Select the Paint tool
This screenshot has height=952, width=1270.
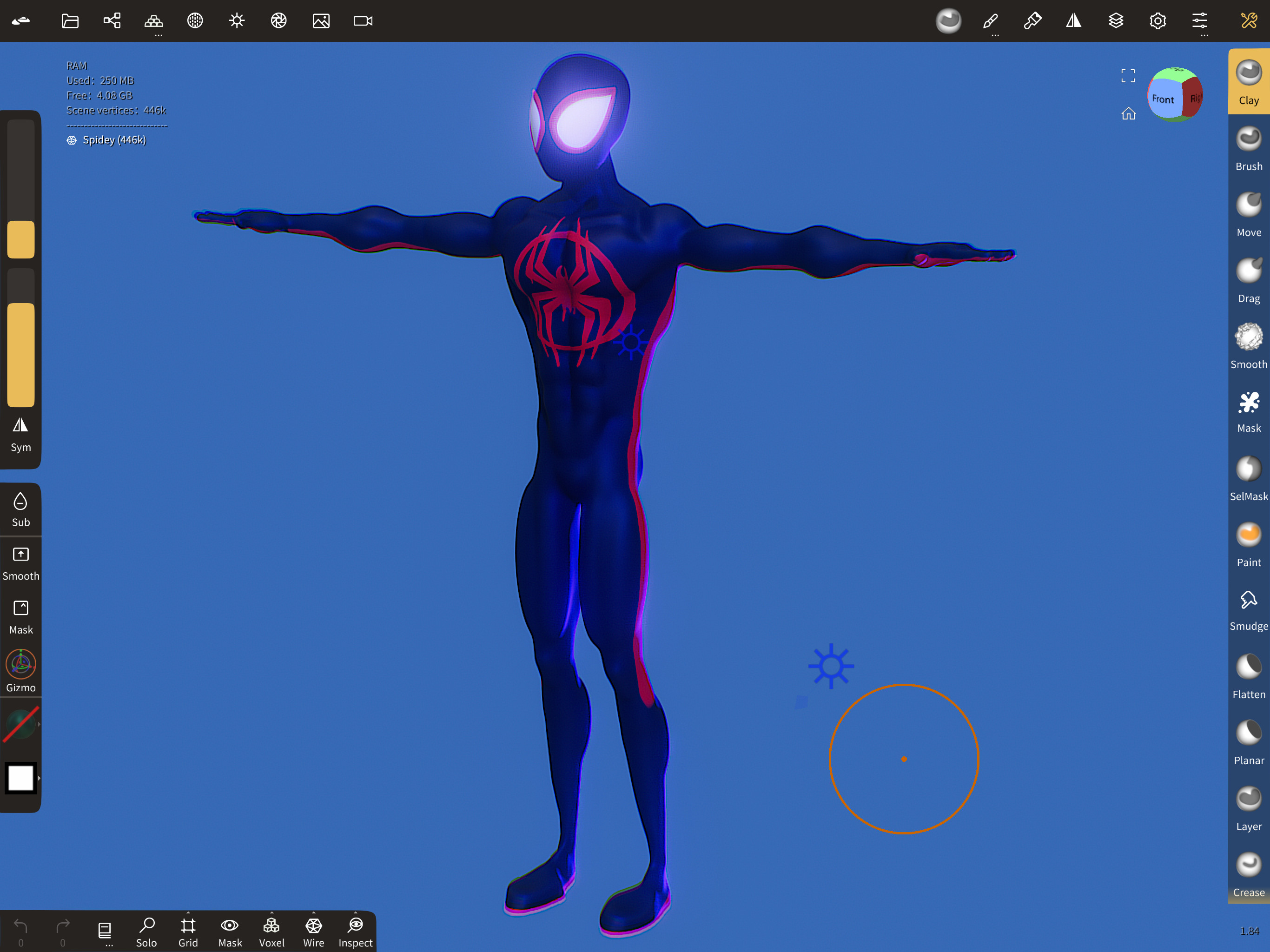(x=1249, y=545)
